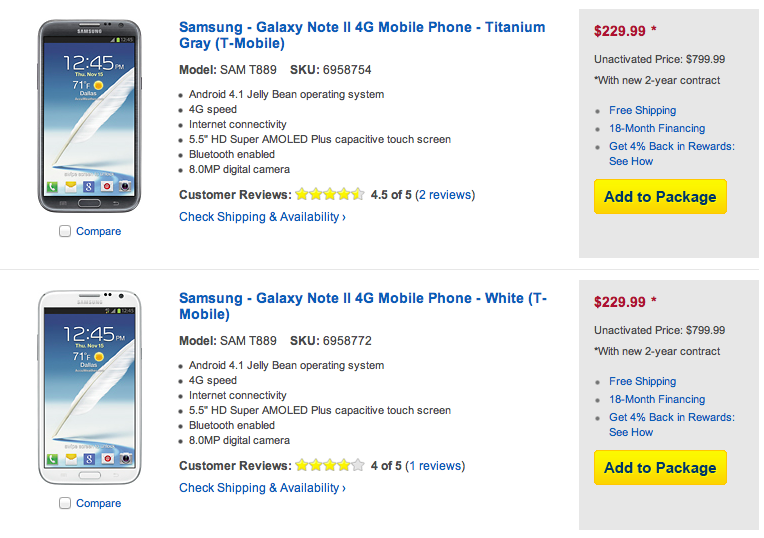764x538 pixels.
Task: Open Titanium Gray Galaxy Note II title link
Action: [362, 35]
